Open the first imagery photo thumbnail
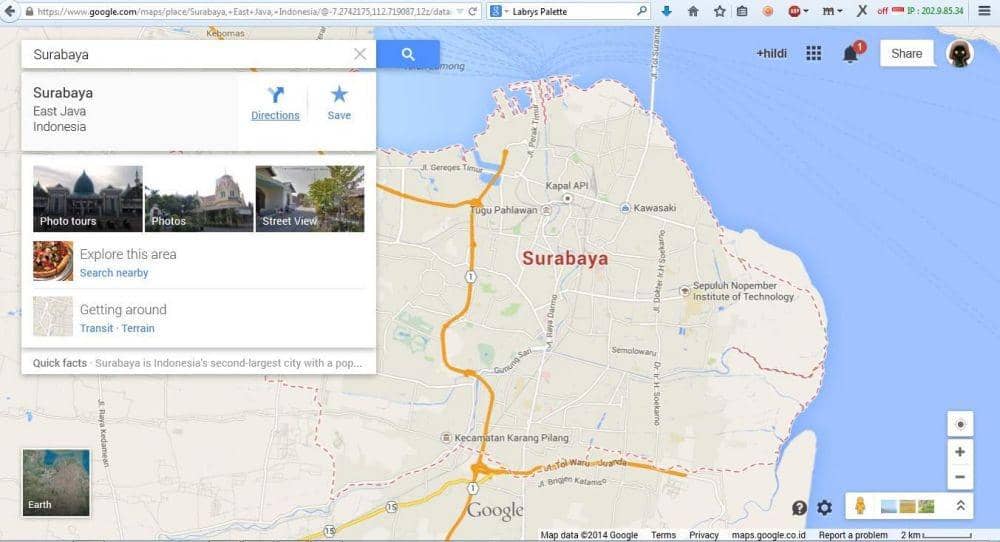This screenshot has height=542, width=1000. [888, 507]
